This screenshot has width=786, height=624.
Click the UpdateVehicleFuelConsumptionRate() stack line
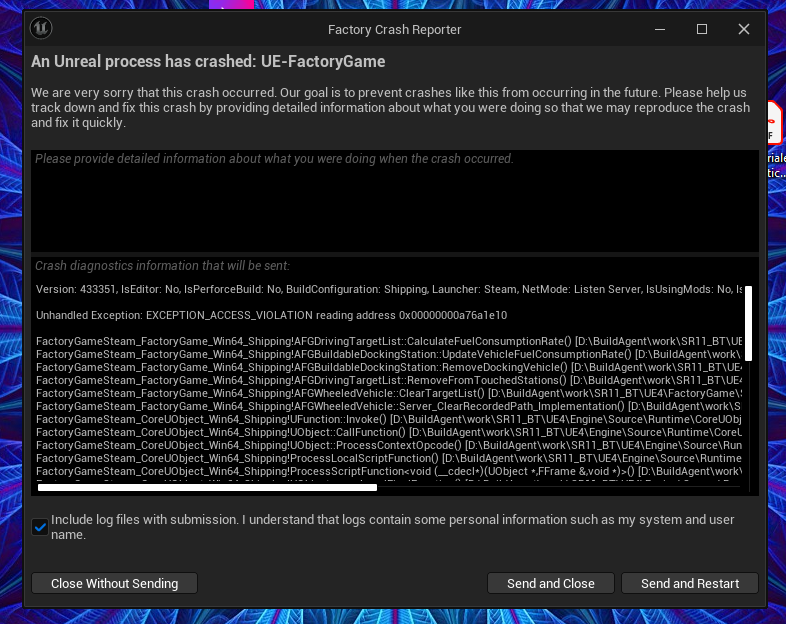[389, 354]
